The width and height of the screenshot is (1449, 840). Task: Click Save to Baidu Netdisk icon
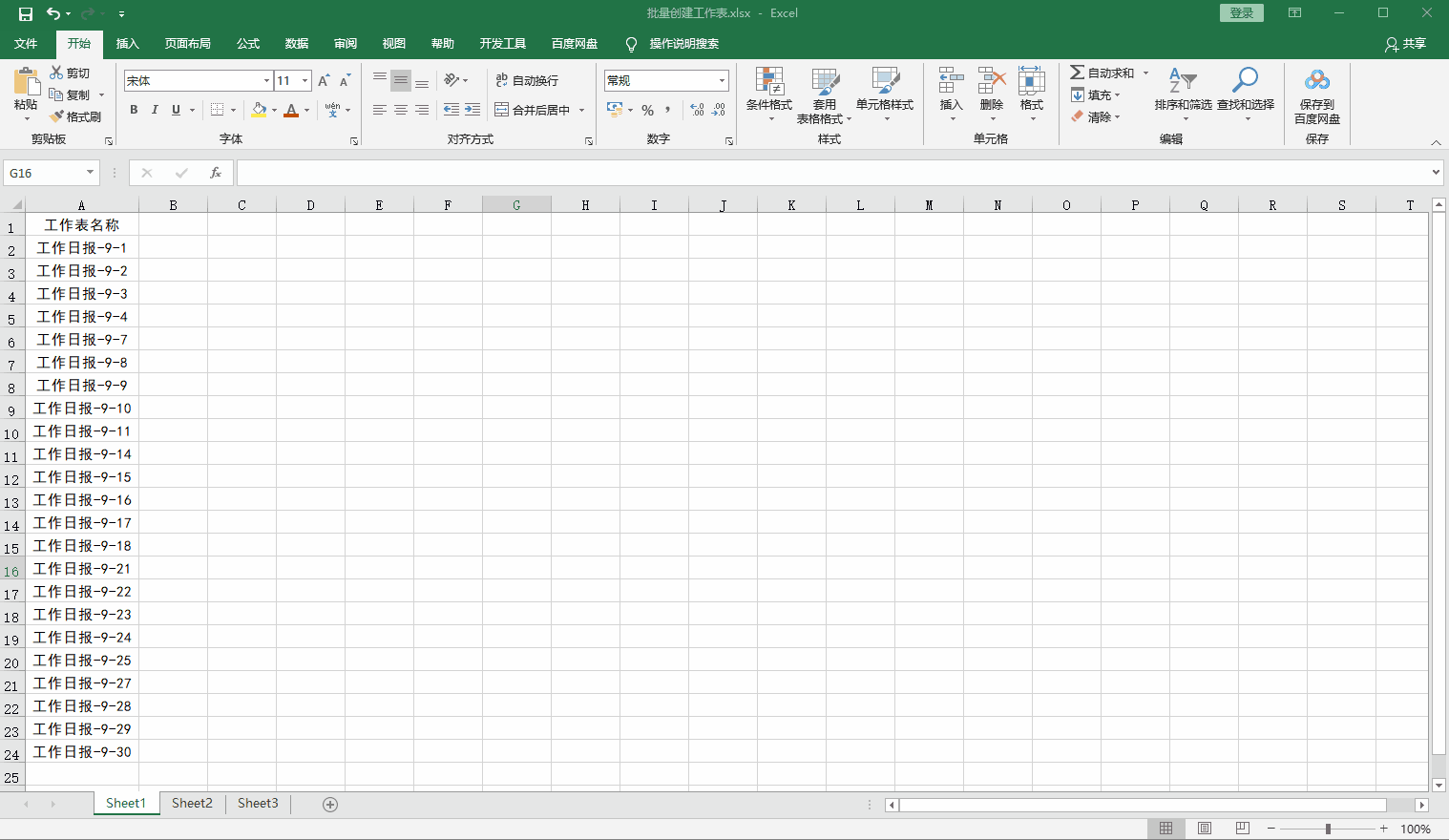click(1316, 82)
